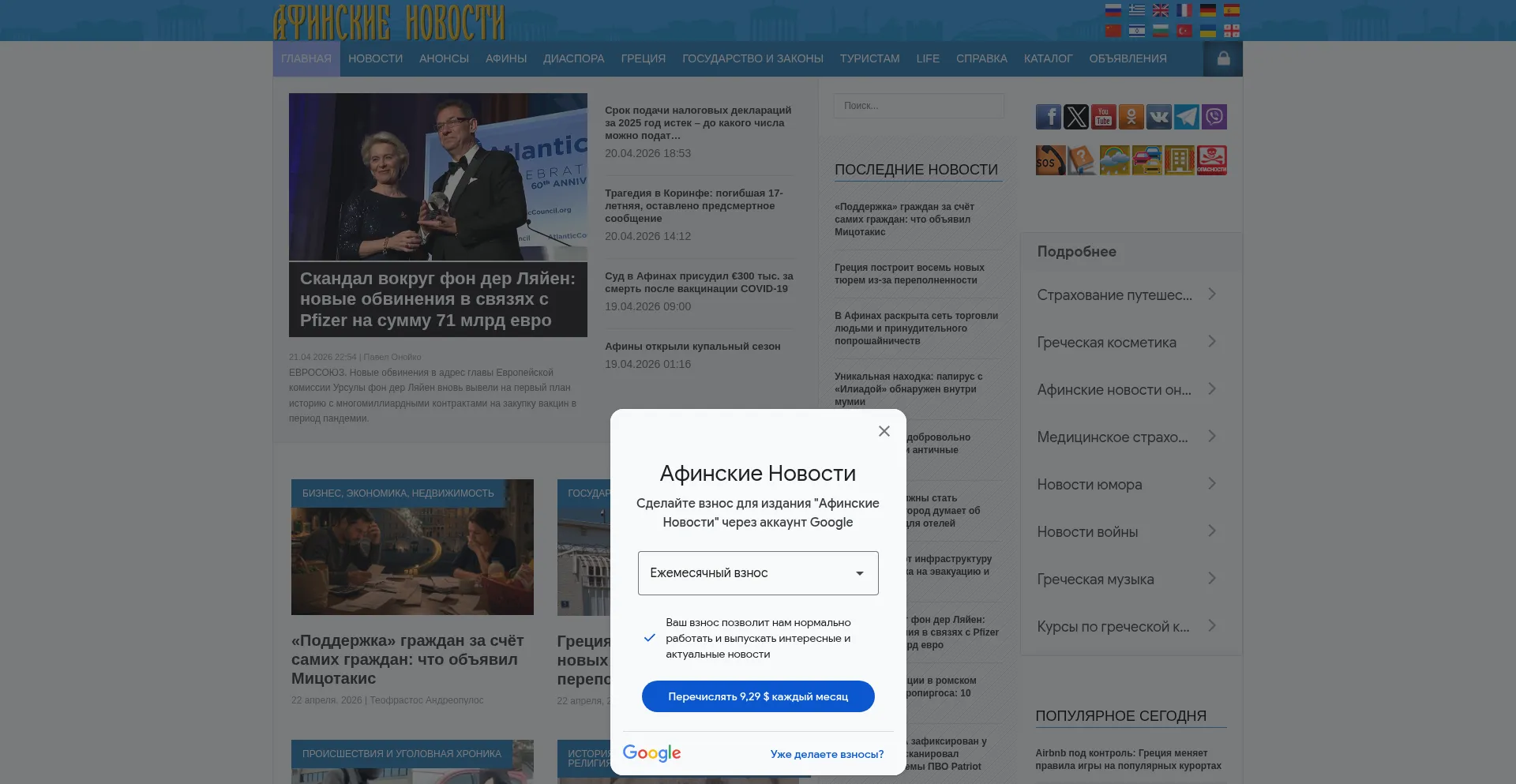Select the Chinese flag language
1516x784 pixels.
[x=1113, y=31]
